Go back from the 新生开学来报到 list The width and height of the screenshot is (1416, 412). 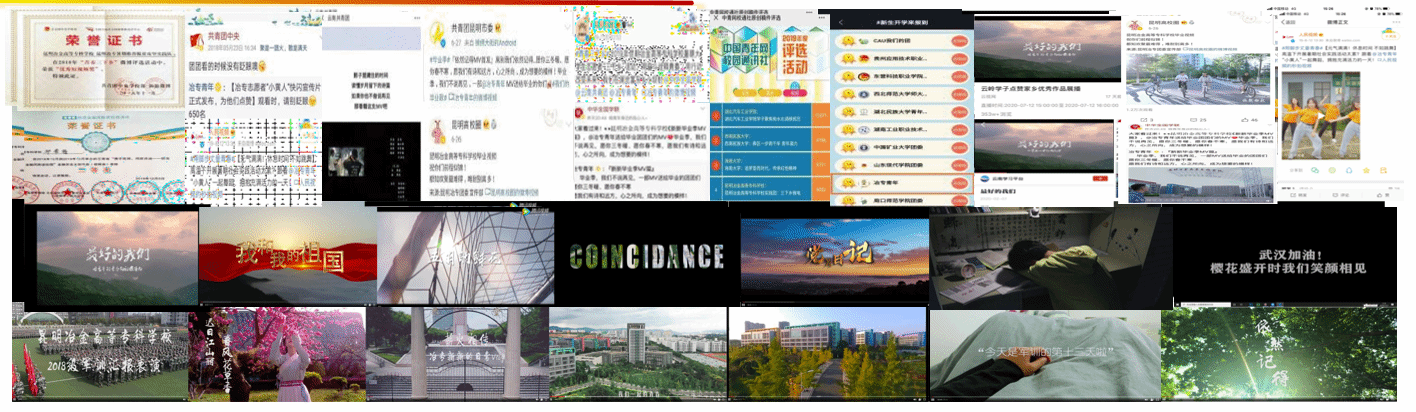coord(839,21)
